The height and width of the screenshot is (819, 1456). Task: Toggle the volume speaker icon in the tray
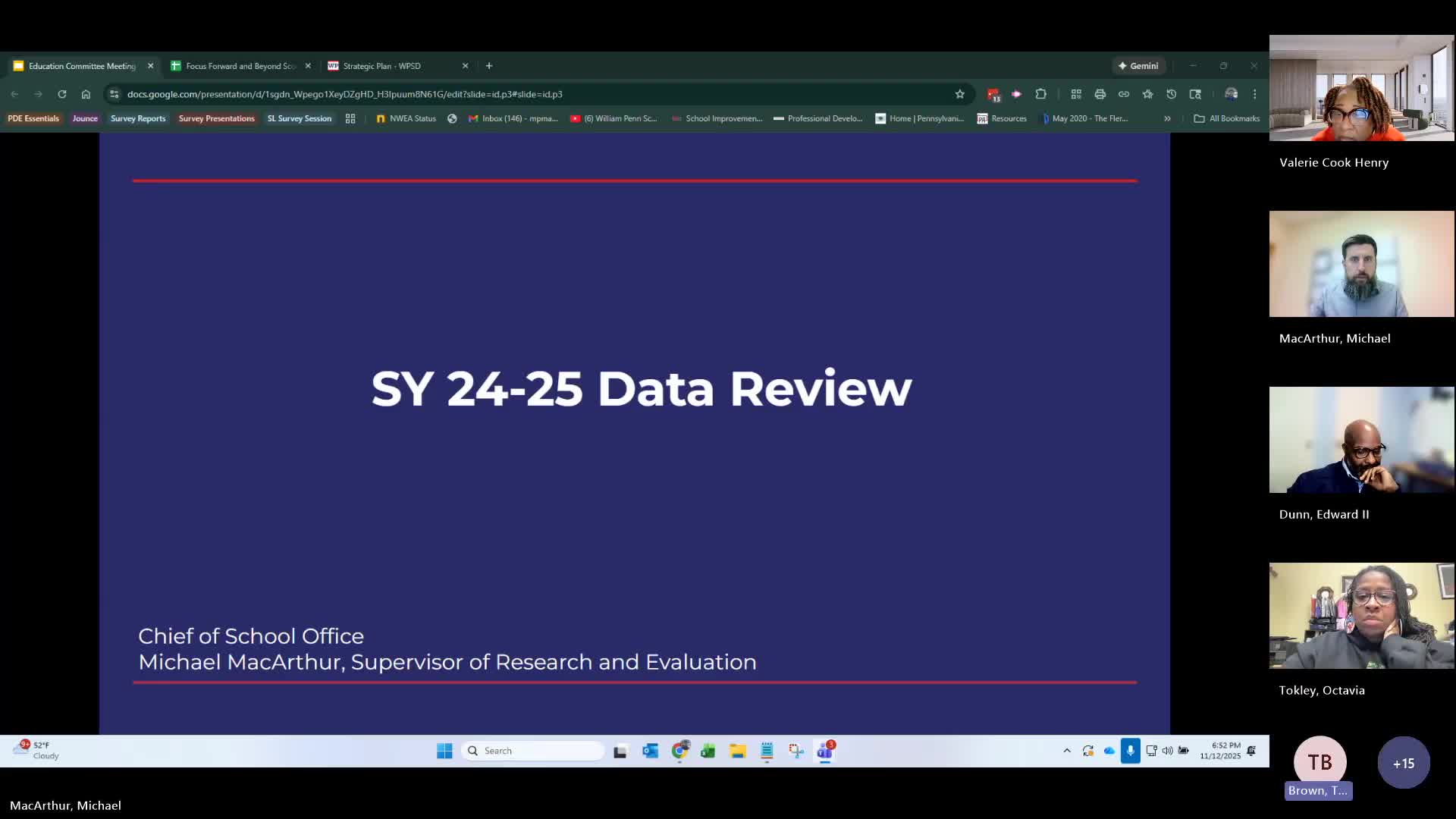1167,751
